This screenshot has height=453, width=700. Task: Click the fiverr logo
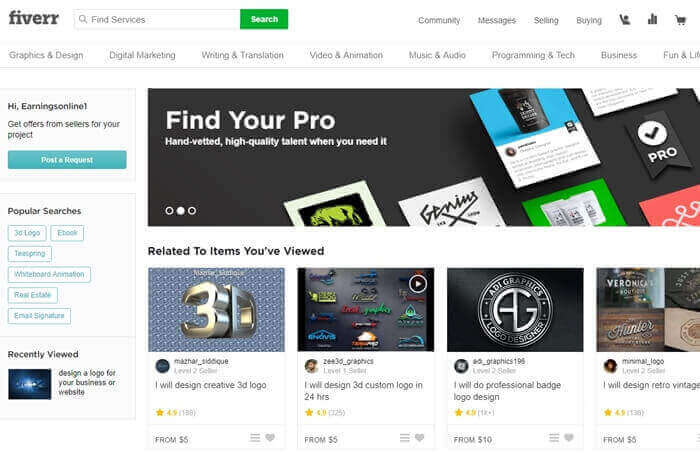[34, 18]
